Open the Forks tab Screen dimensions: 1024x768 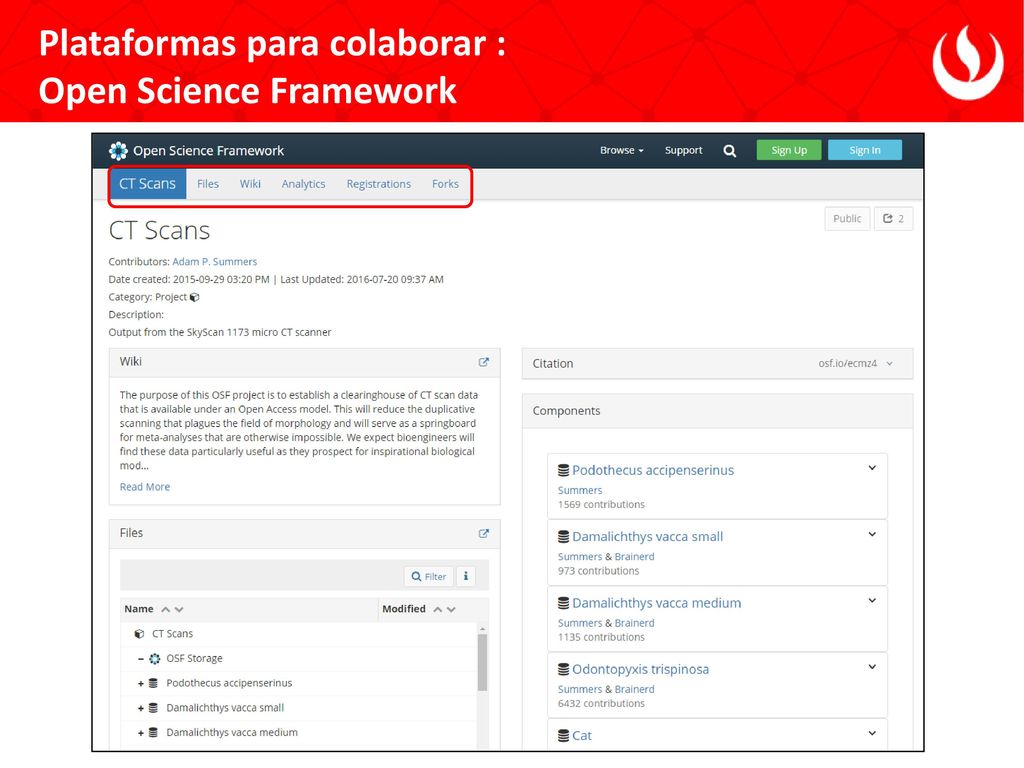445,184
